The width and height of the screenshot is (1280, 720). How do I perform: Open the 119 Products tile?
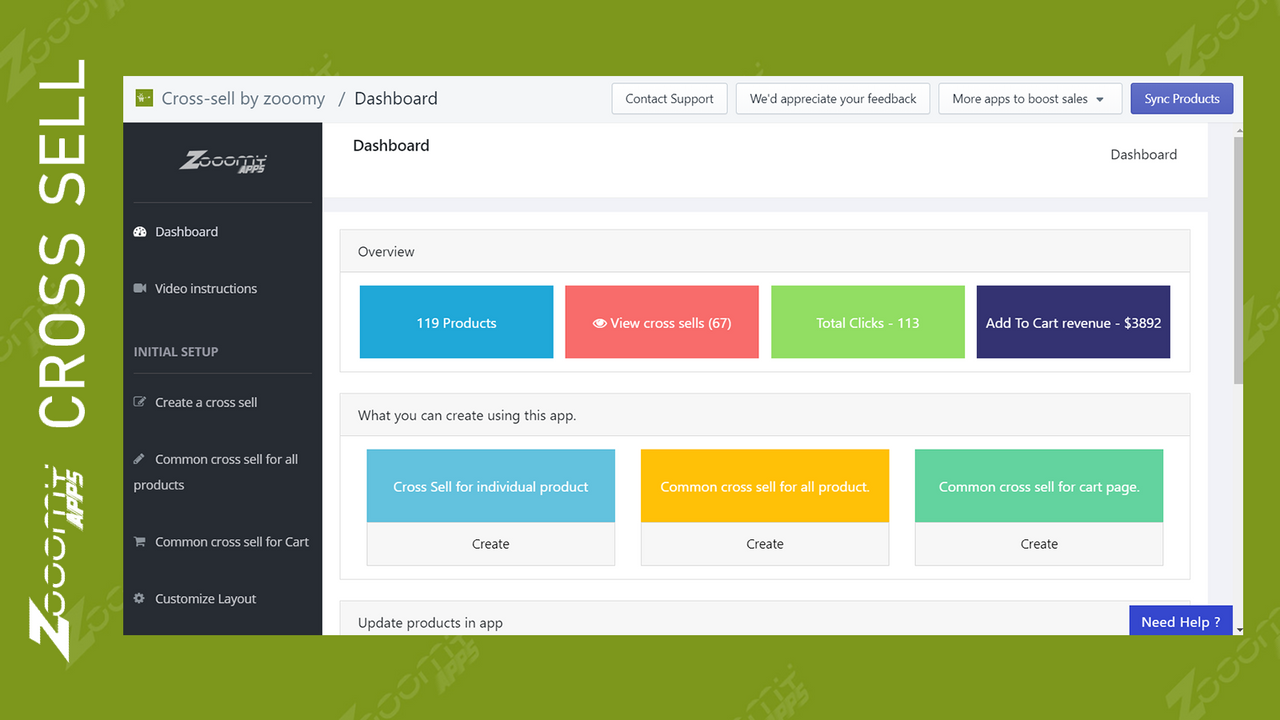click(456, 322)
